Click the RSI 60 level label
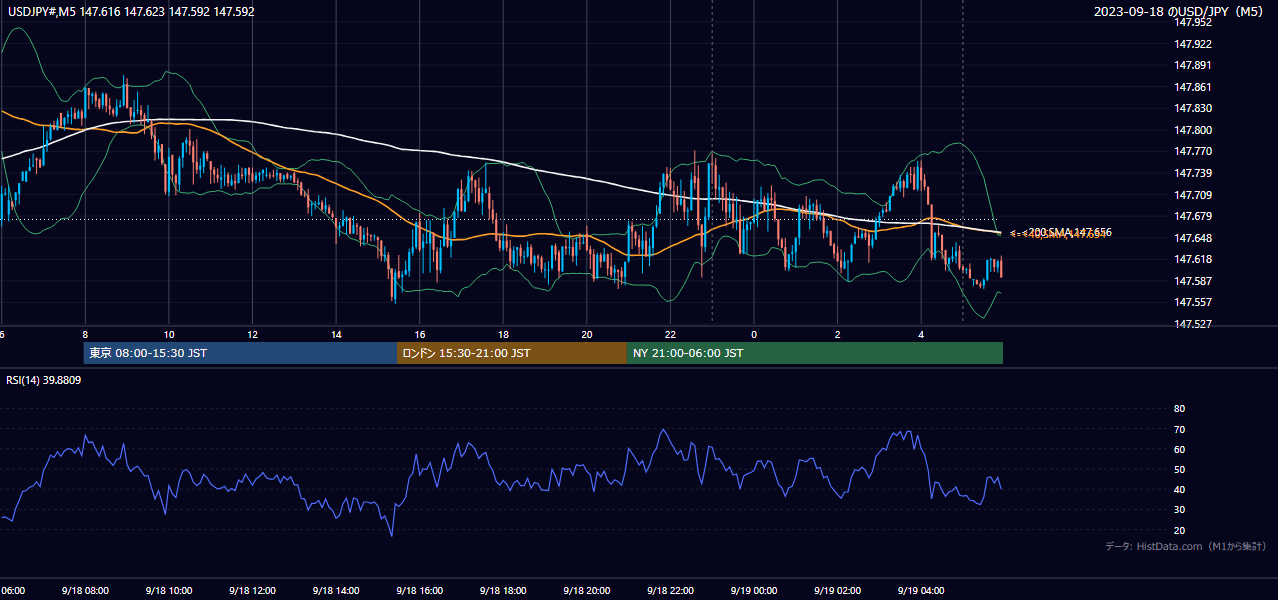1278x600 pixels. (x=1179, y=449)
